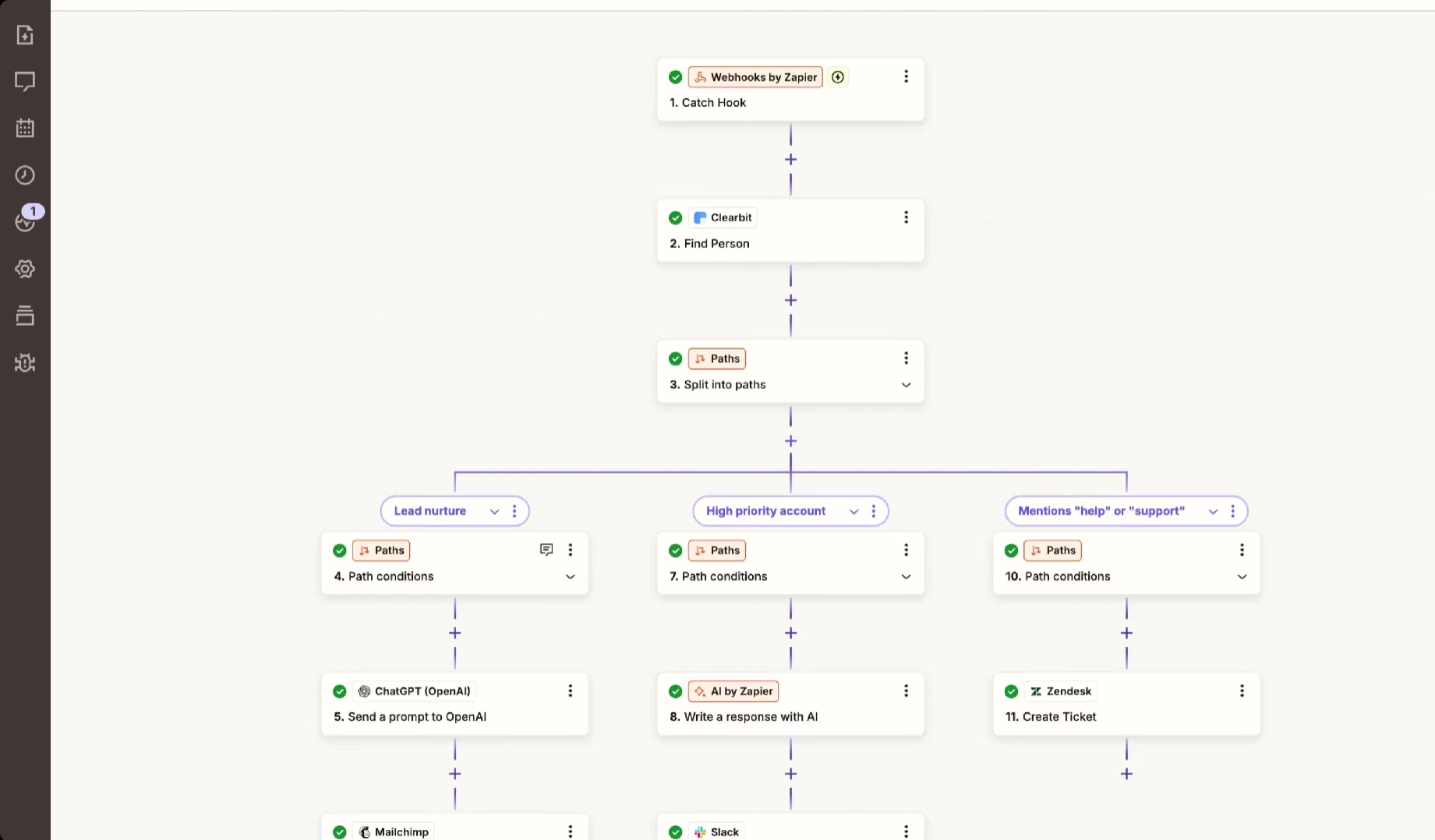Open the three-dot menu on step 10 Path conditions
This screenshot has height=840, width=1435.
pos(1242,550)
